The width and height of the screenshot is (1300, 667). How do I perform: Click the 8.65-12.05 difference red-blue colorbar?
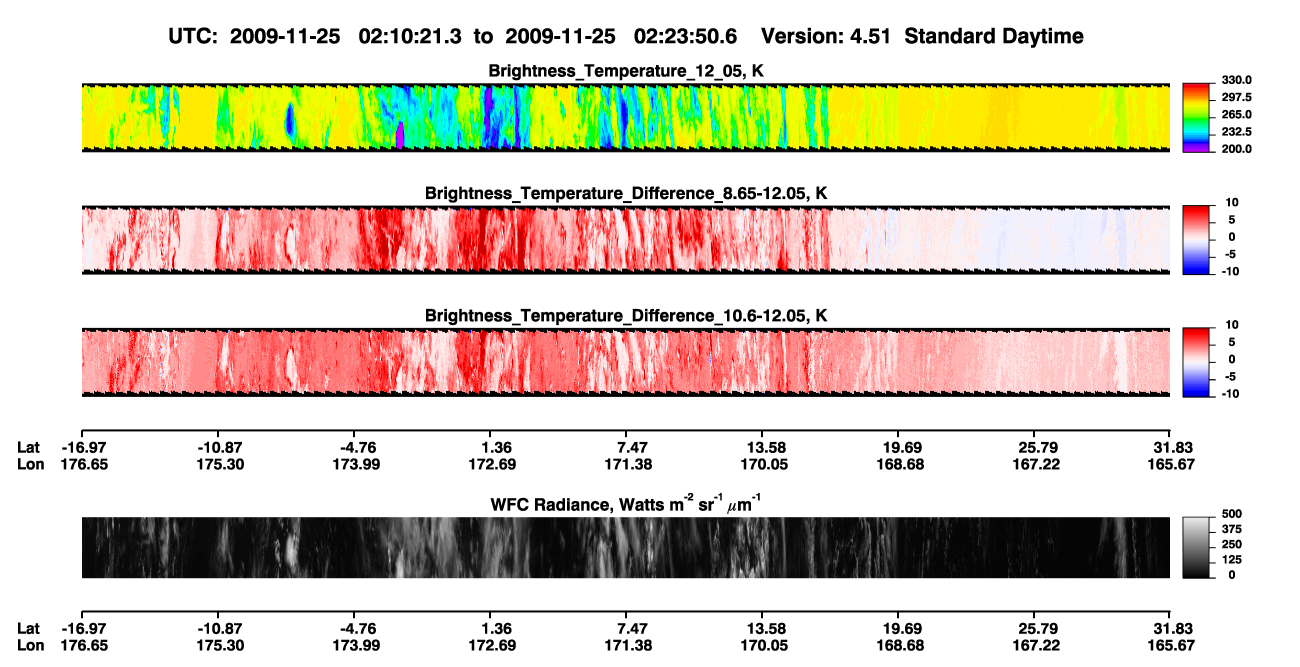tap(1196, 239)
